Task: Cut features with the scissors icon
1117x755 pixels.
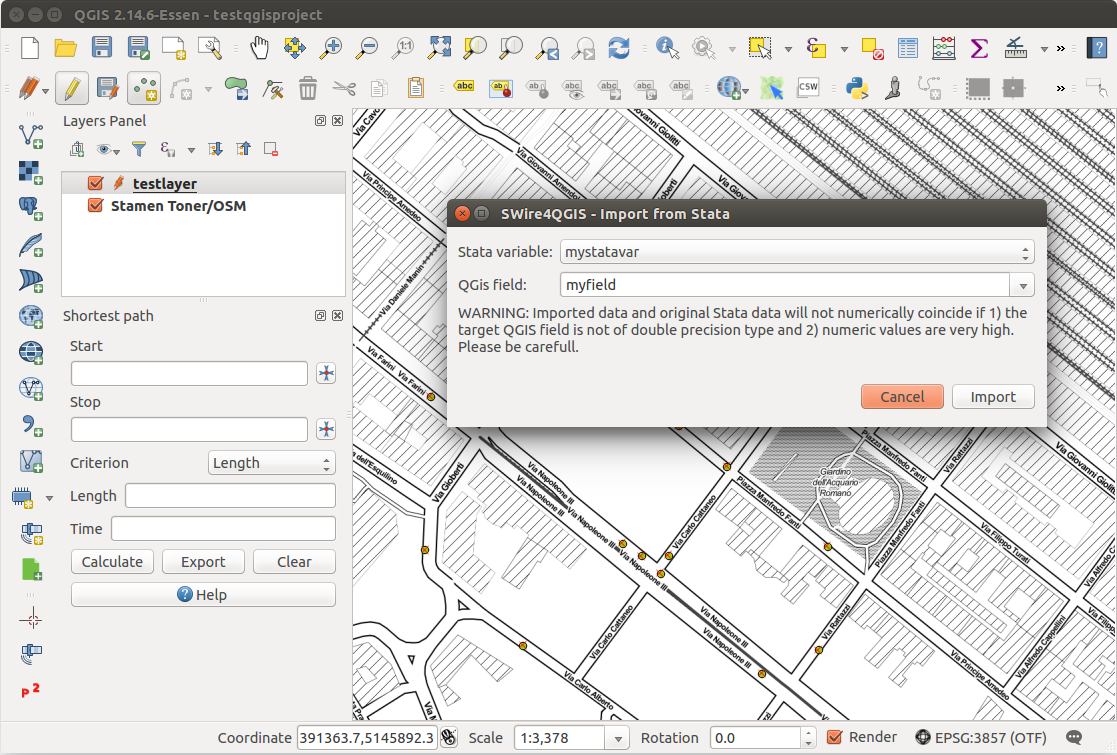Action: [x=344, y=88]
